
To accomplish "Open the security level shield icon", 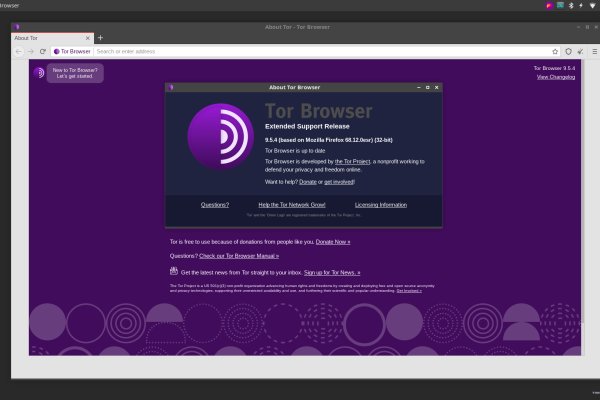I will click(x=568, y=51).
